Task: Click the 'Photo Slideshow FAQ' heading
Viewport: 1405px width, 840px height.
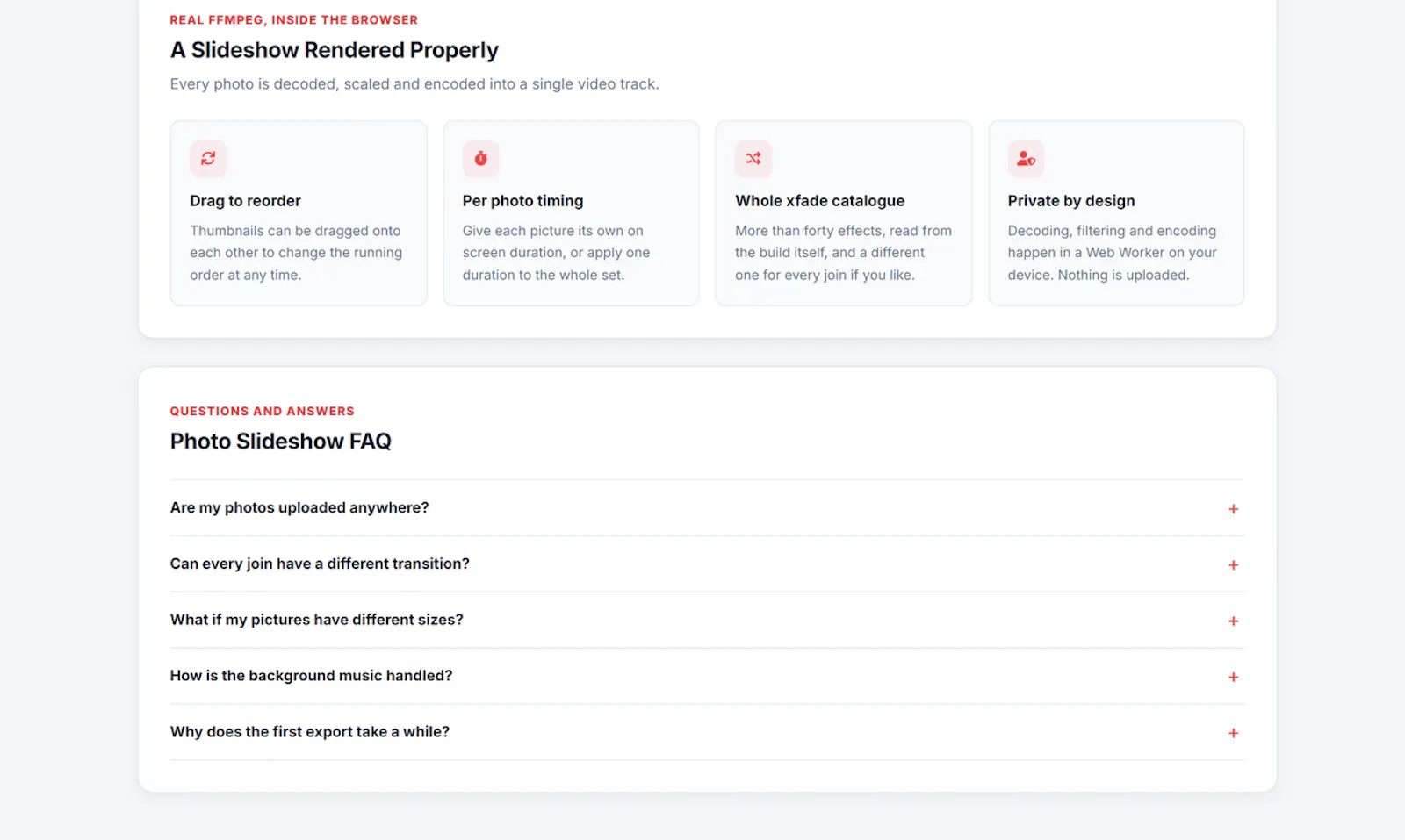Action: point(281,442)
